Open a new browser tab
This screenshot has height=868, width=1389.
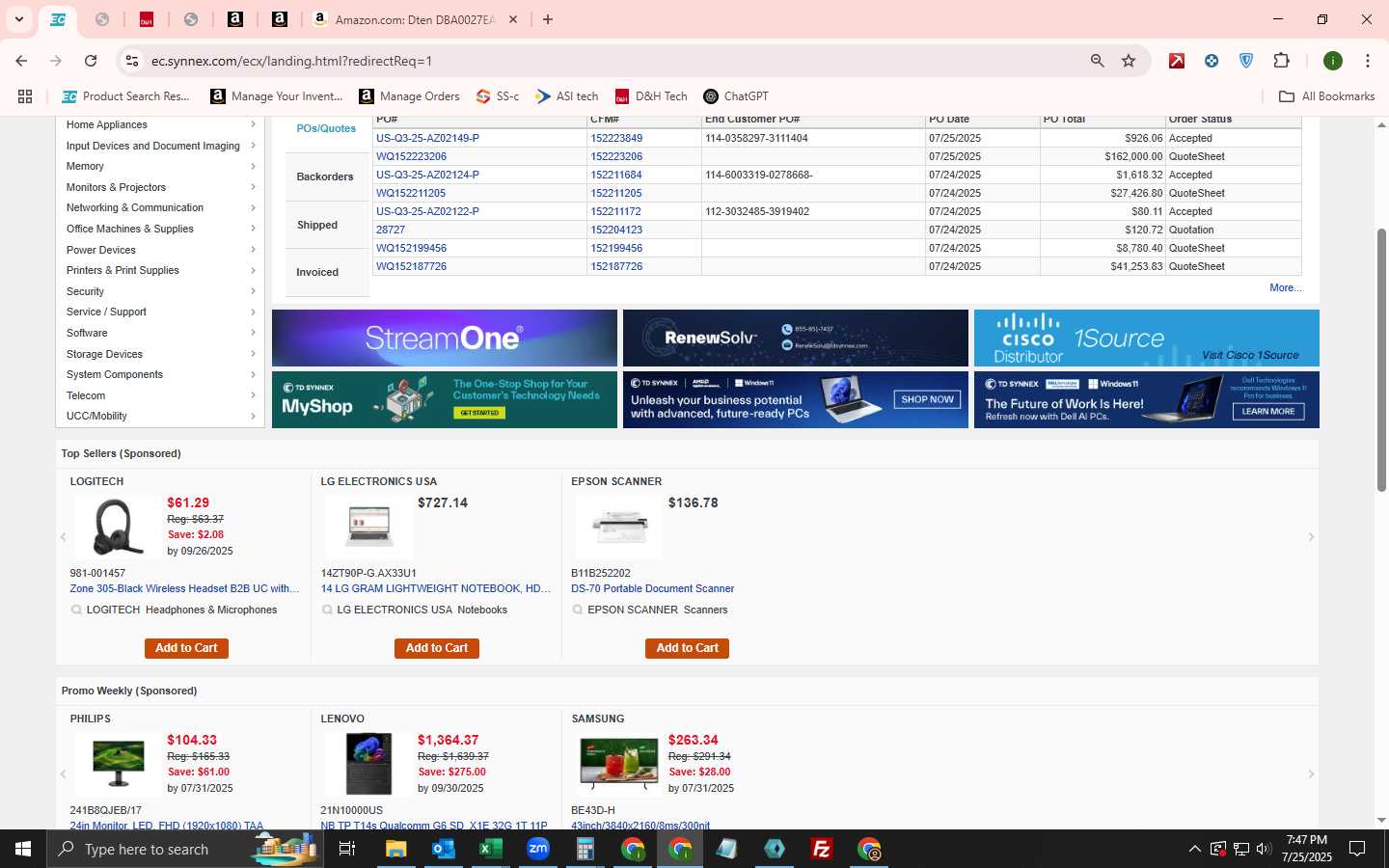pyautogui.click(x=548, y=19)
